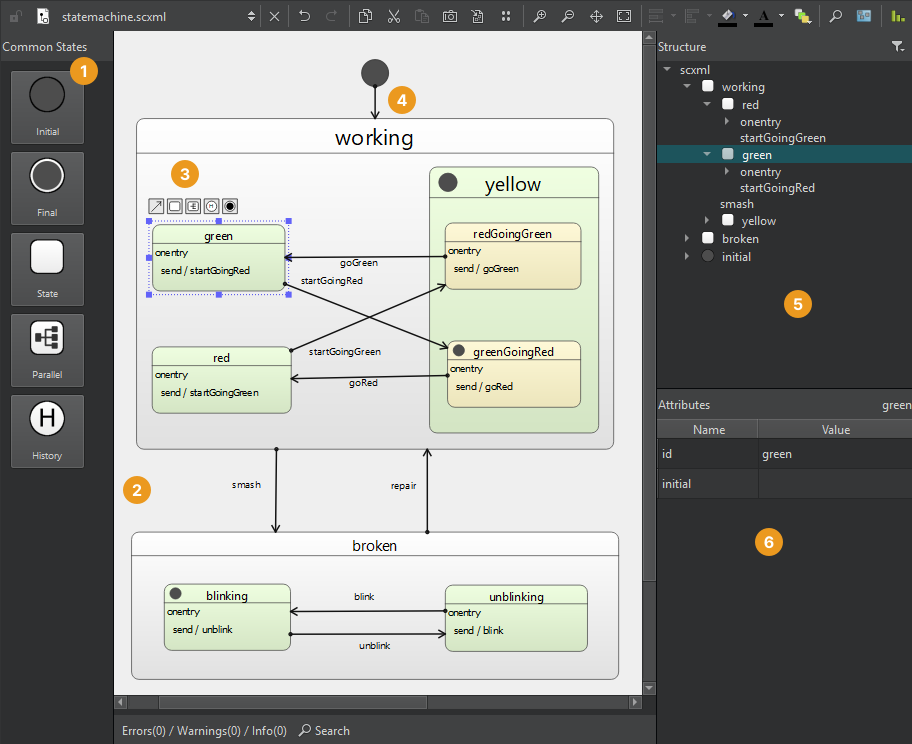The image size is (912, 744).
Task: Open the fill color swatch in the toolbar
Action: tap(727, 16)
